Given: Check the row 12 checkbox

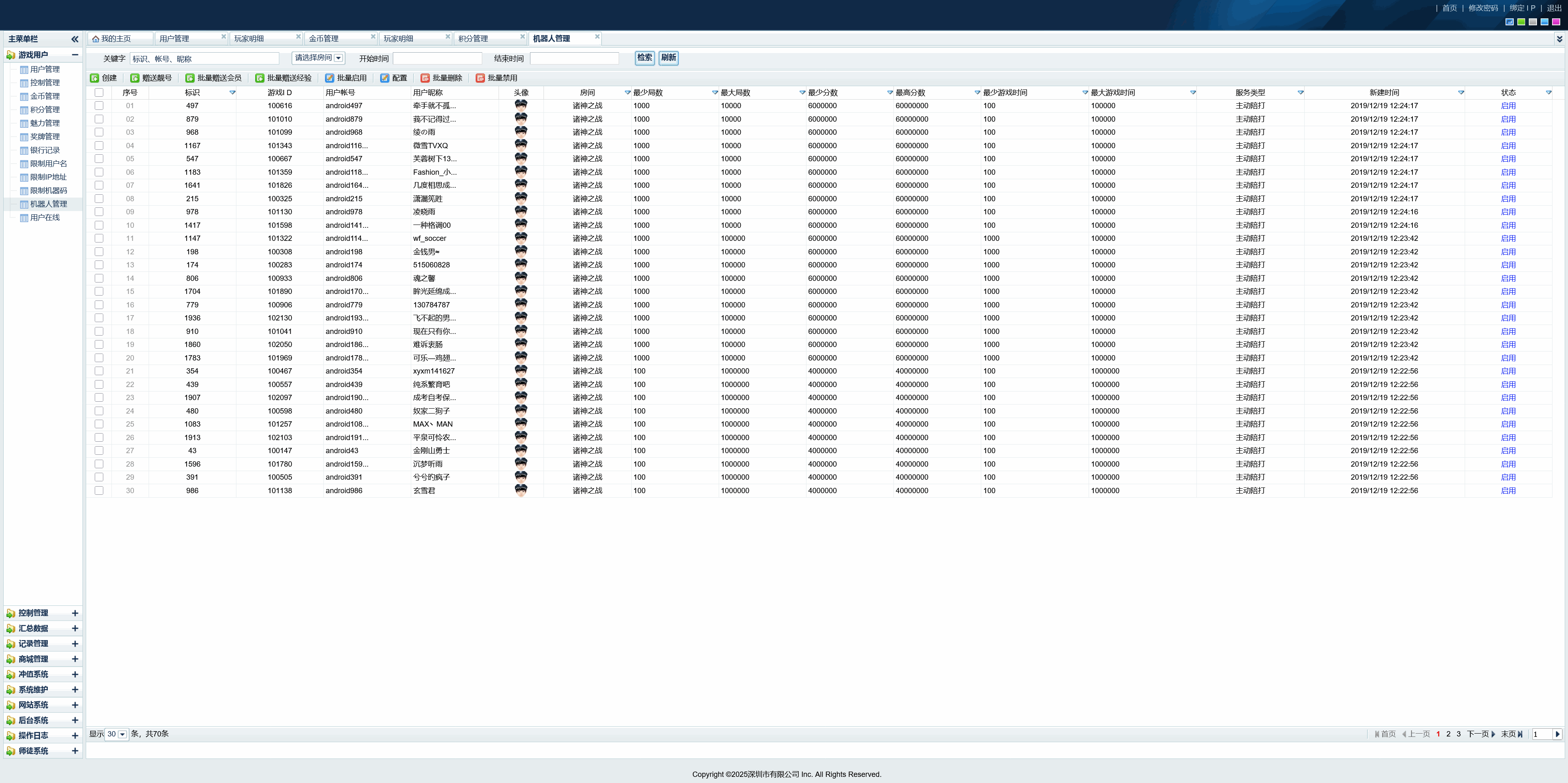Looking at the screenshot, I should (x=98, y=252).
